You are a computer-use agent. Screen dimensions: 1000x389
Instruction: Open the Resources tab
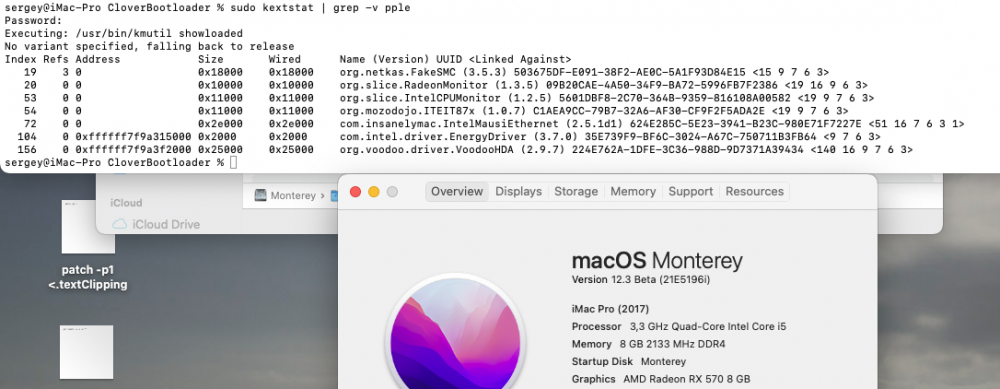click(754, 191)
